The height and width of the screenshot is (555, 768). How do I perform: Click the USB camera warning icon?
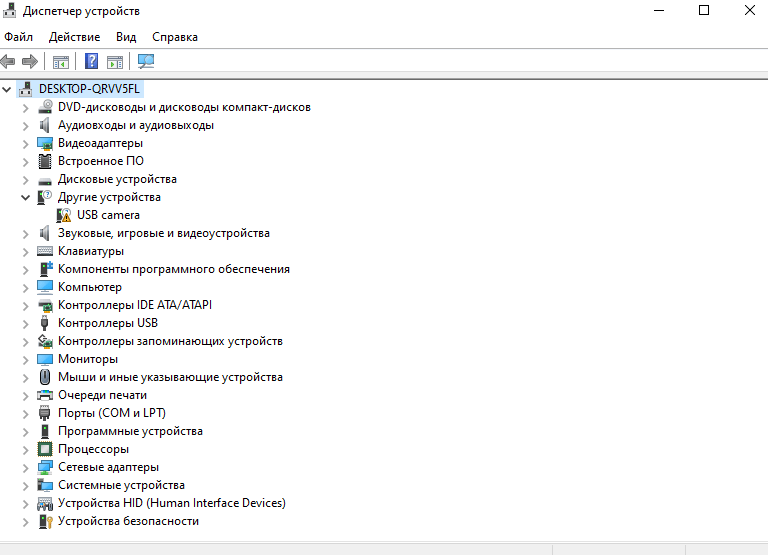click(64, 215)
